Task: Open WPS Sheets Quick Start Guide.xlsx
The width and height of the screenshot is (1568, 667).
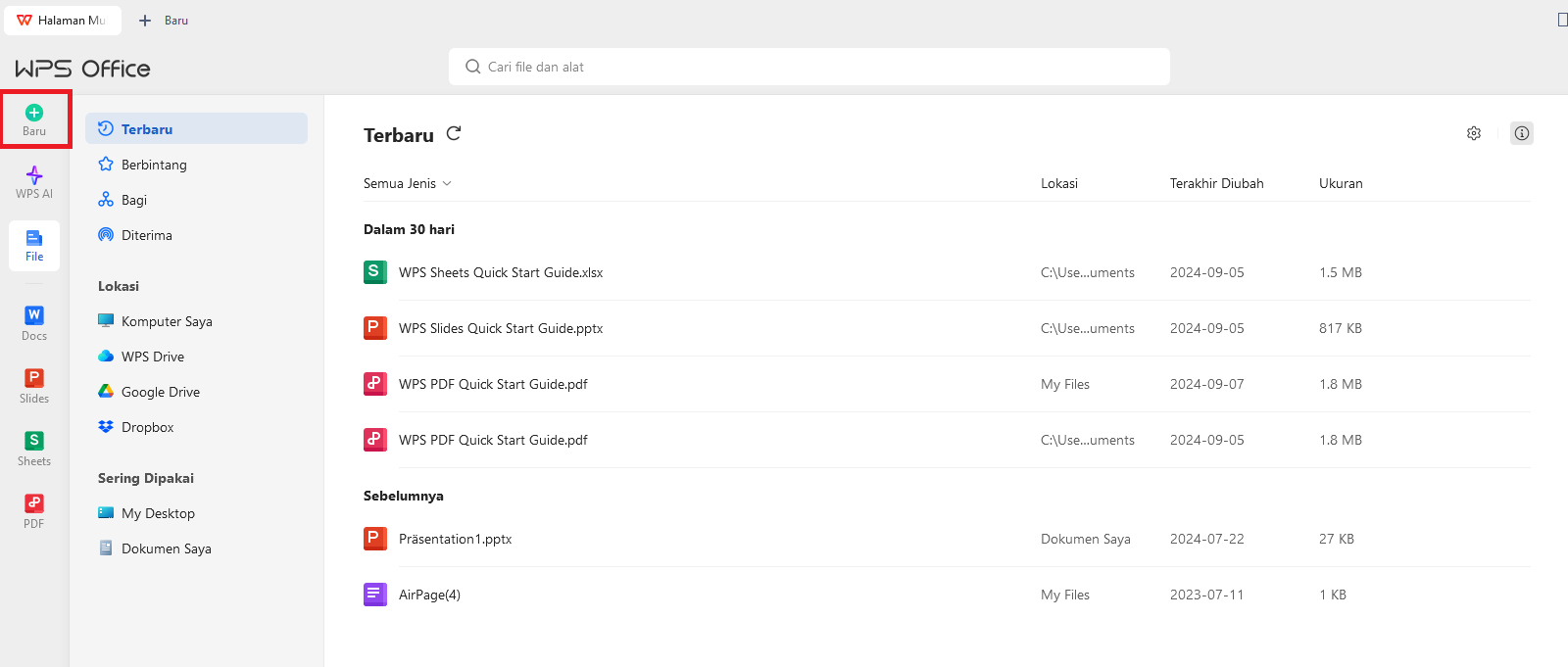Action: pos(501,272)
